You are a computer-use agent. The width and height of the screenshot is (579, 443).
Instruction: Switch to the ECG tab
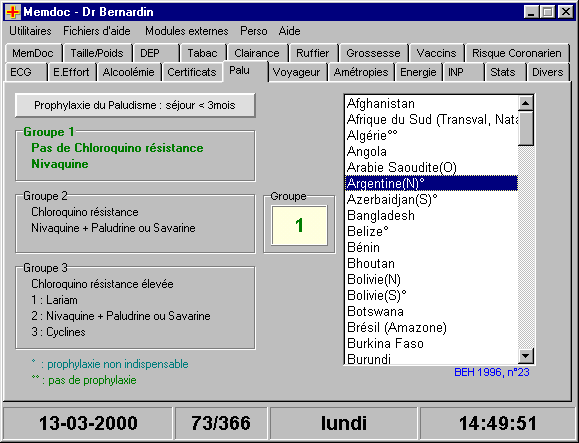point(26,72)
